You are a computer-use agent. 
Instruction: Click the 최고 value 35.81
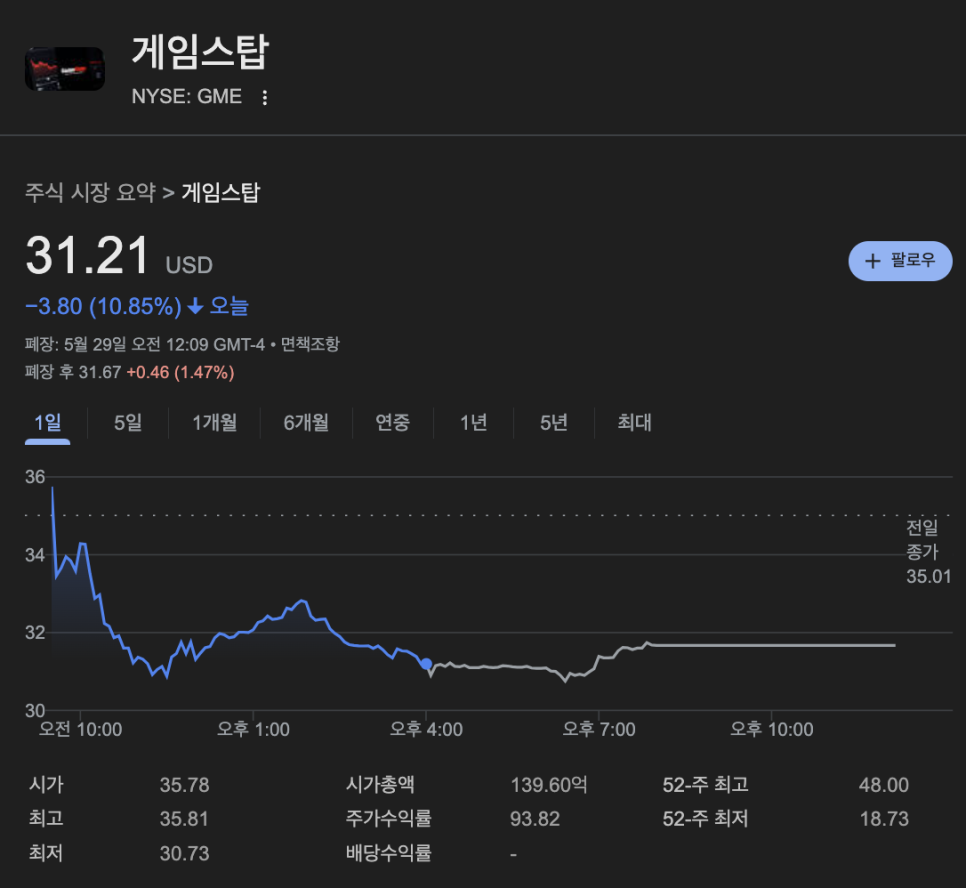[x=184, y=819]
